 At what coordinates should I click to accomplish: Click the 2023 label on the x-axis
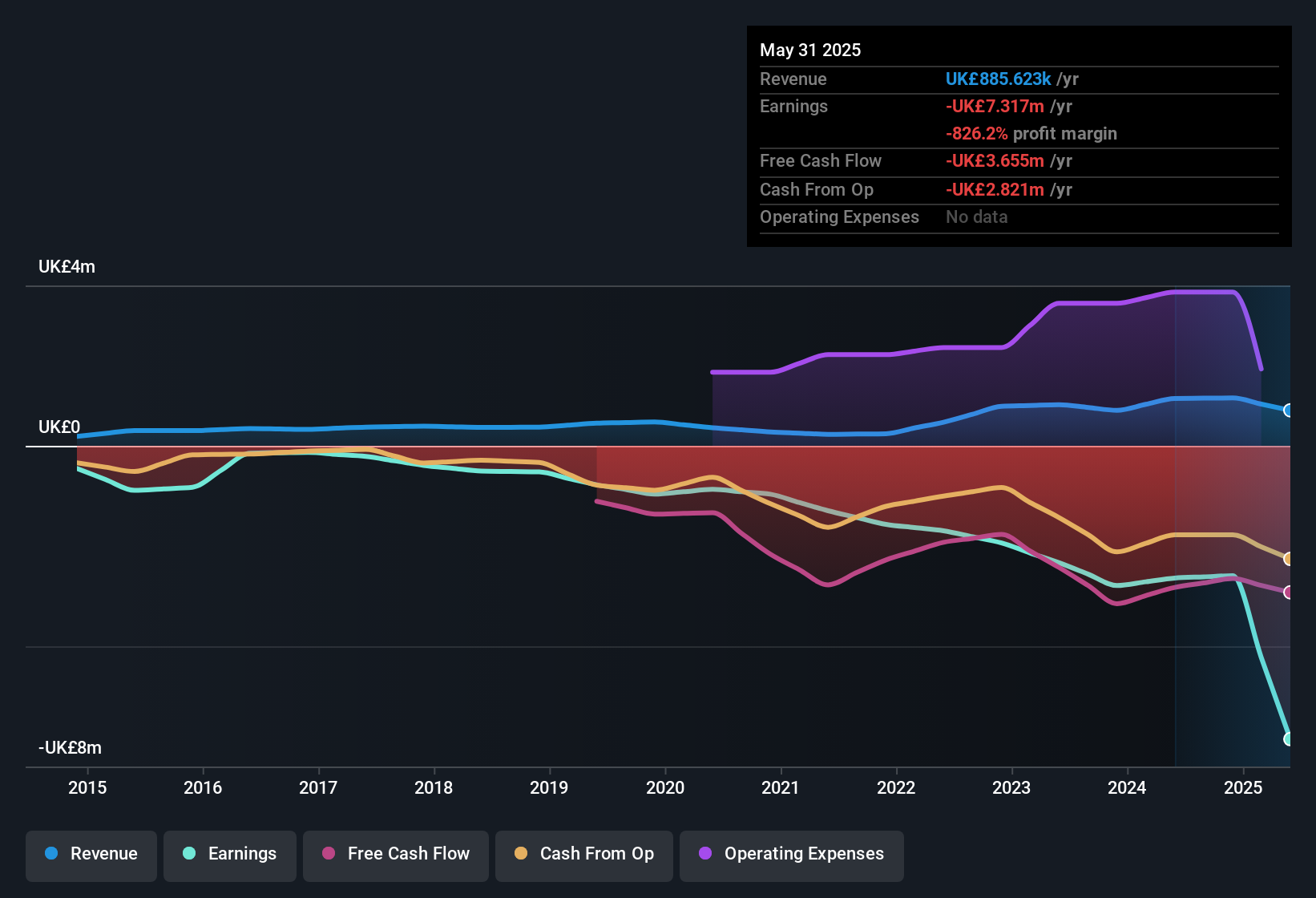(x=1011, y=788)
